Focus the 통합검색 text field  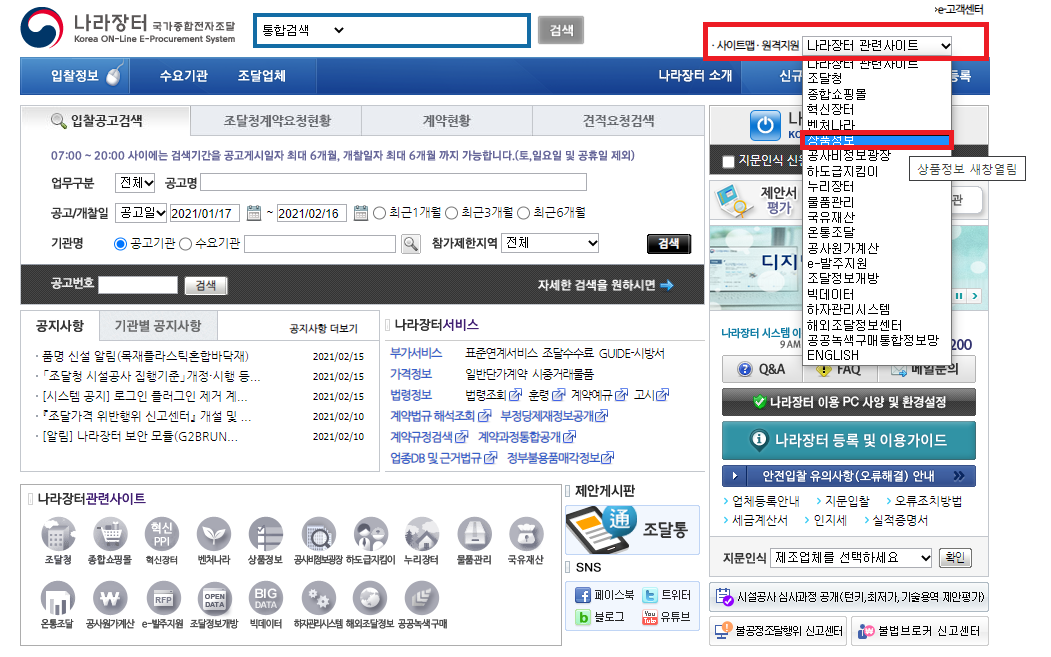click(438, 30)
